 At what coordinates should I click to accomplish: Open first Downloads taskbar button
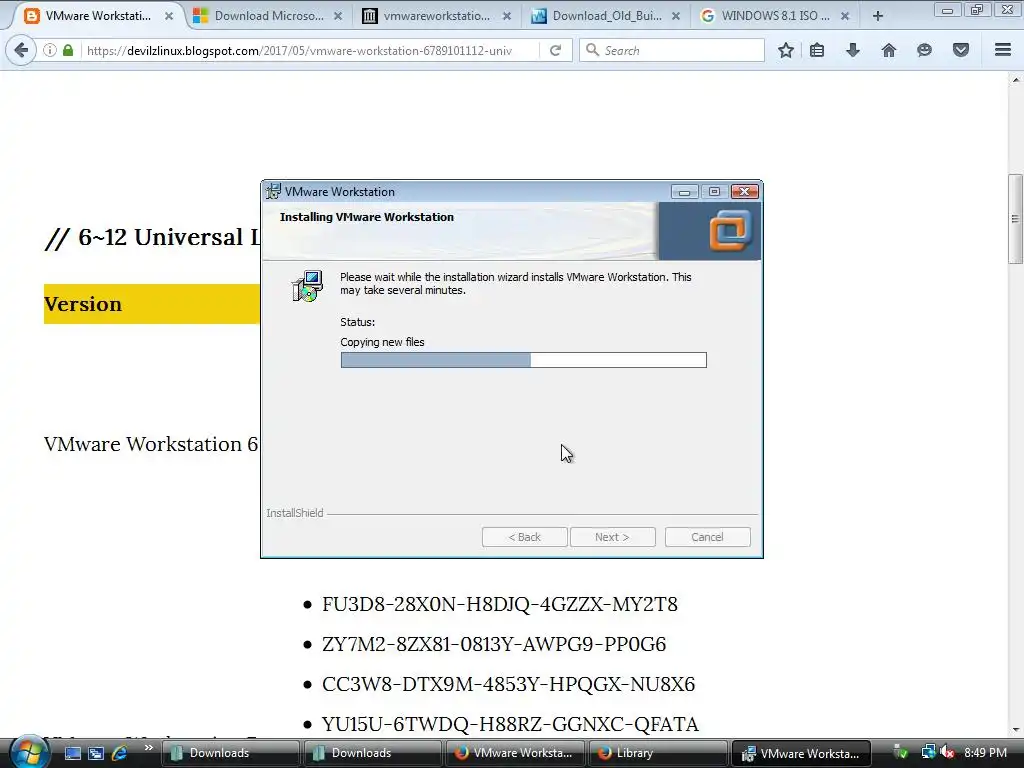click(x=231, y=753)
